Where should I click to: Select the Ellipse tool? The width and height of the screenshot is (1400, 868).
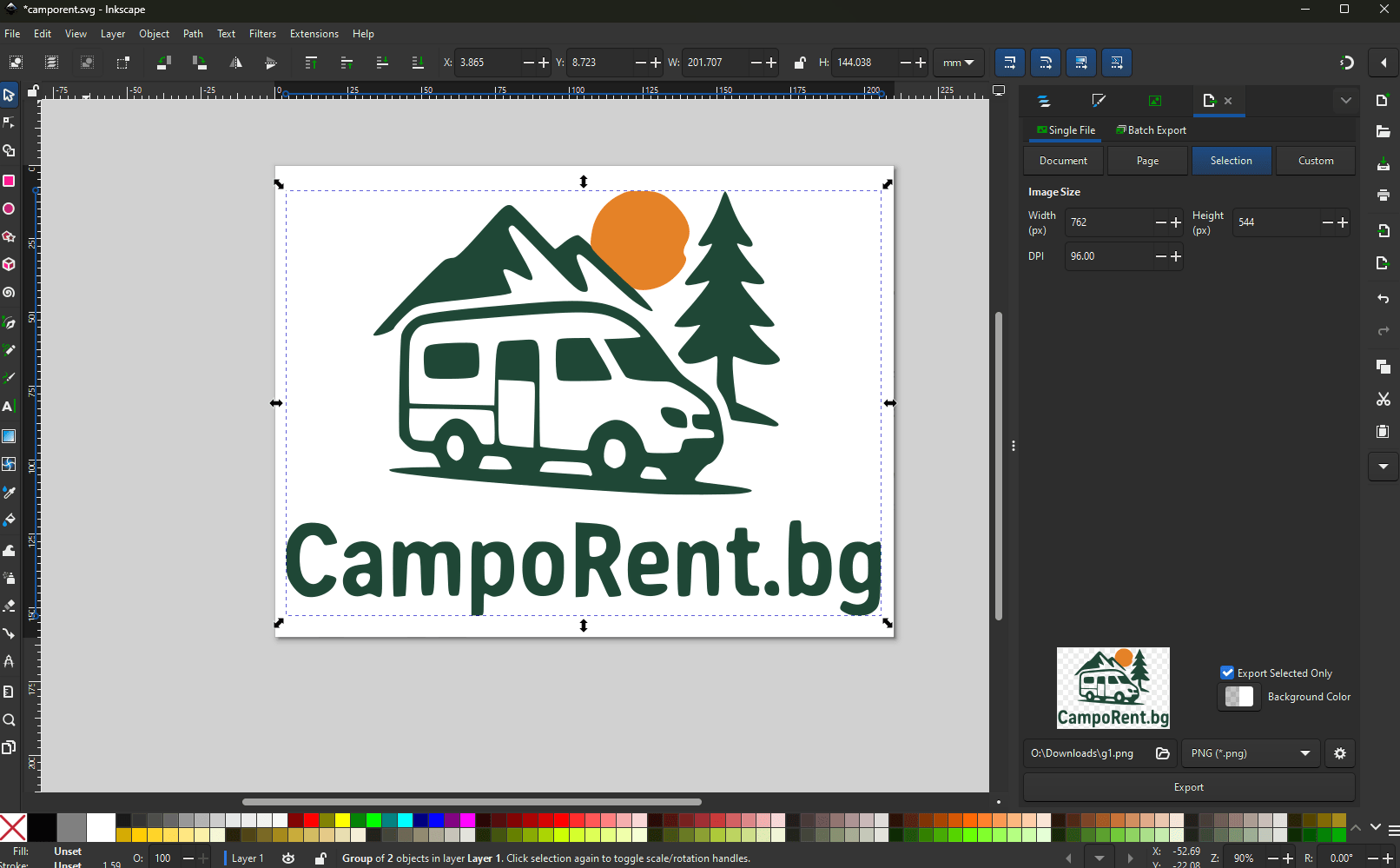(x=9, y=209)
